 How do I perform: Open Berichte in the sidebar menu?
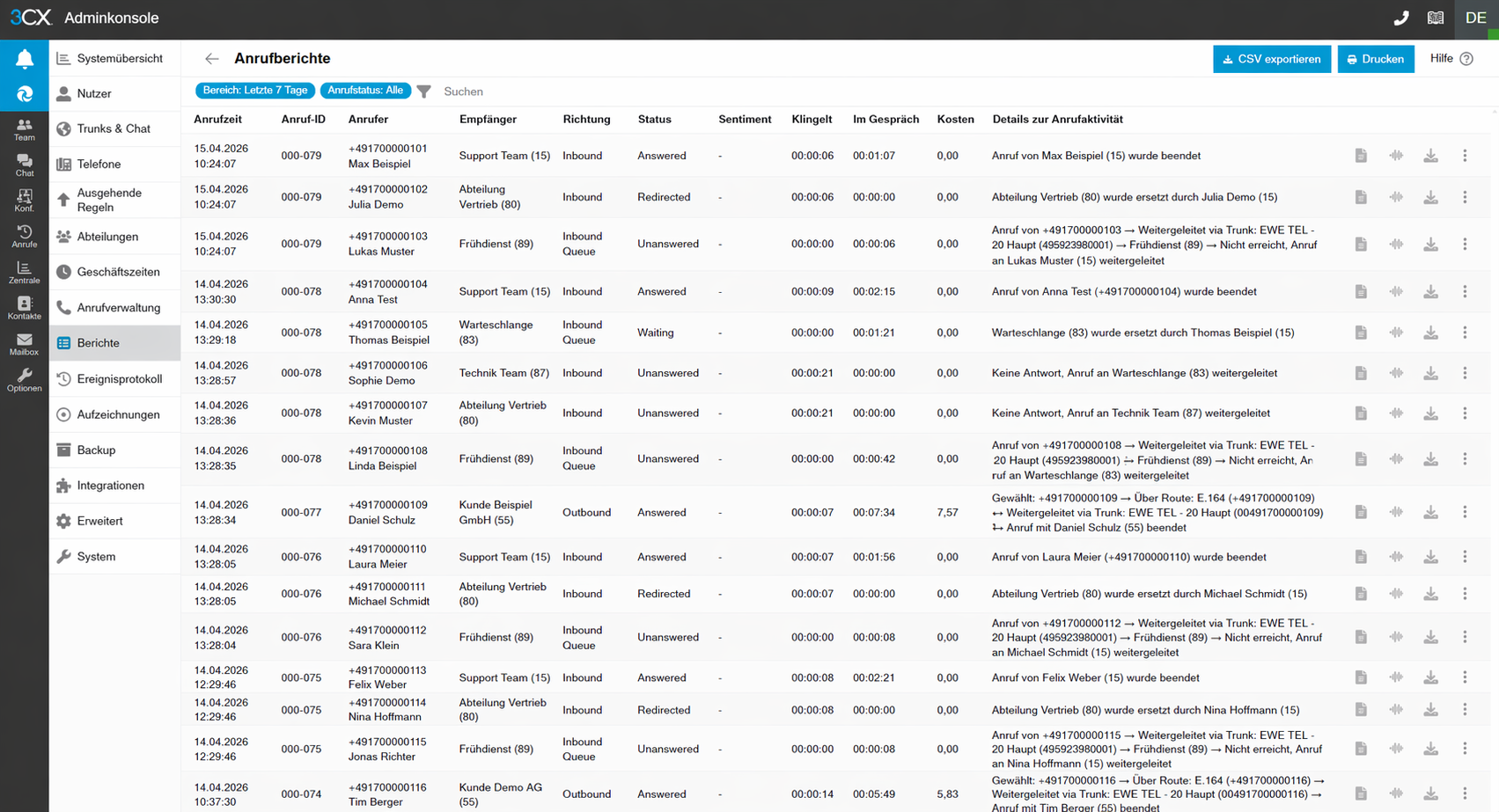(98, 343)
